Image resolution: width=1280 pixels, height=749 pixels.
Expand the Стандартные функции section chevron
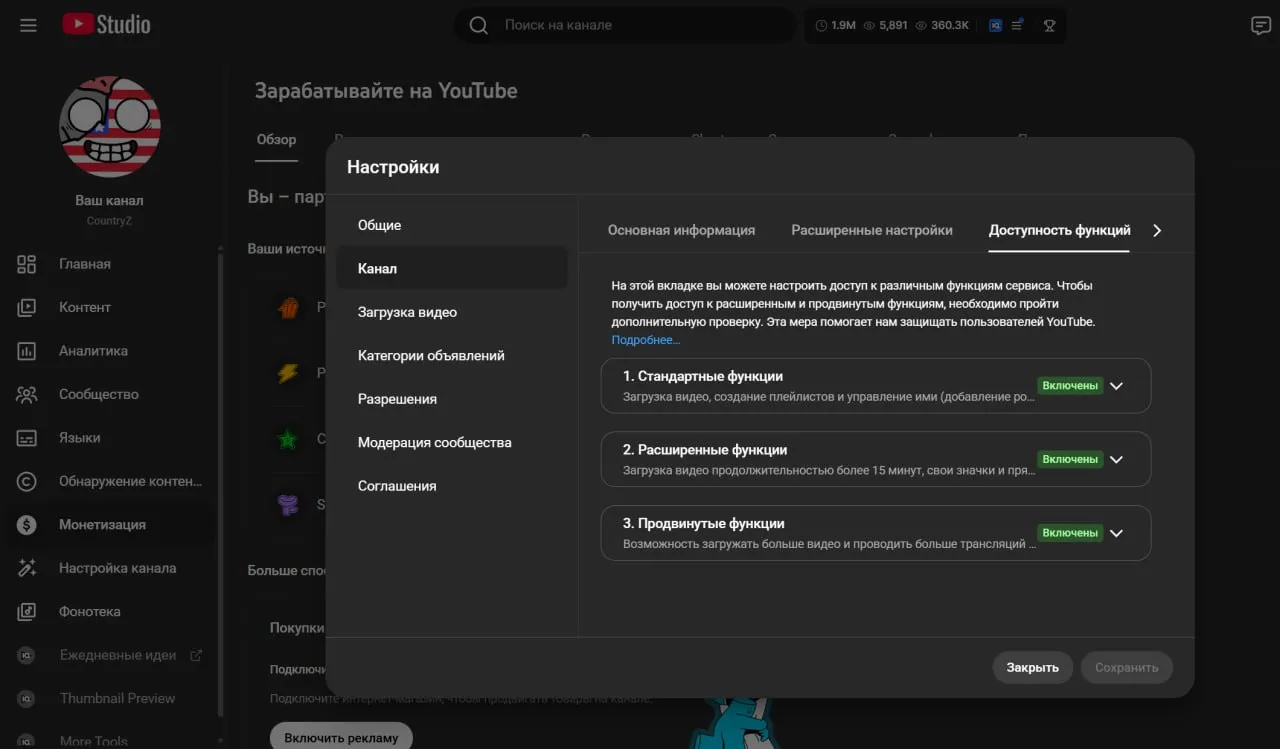(1117, 386)
